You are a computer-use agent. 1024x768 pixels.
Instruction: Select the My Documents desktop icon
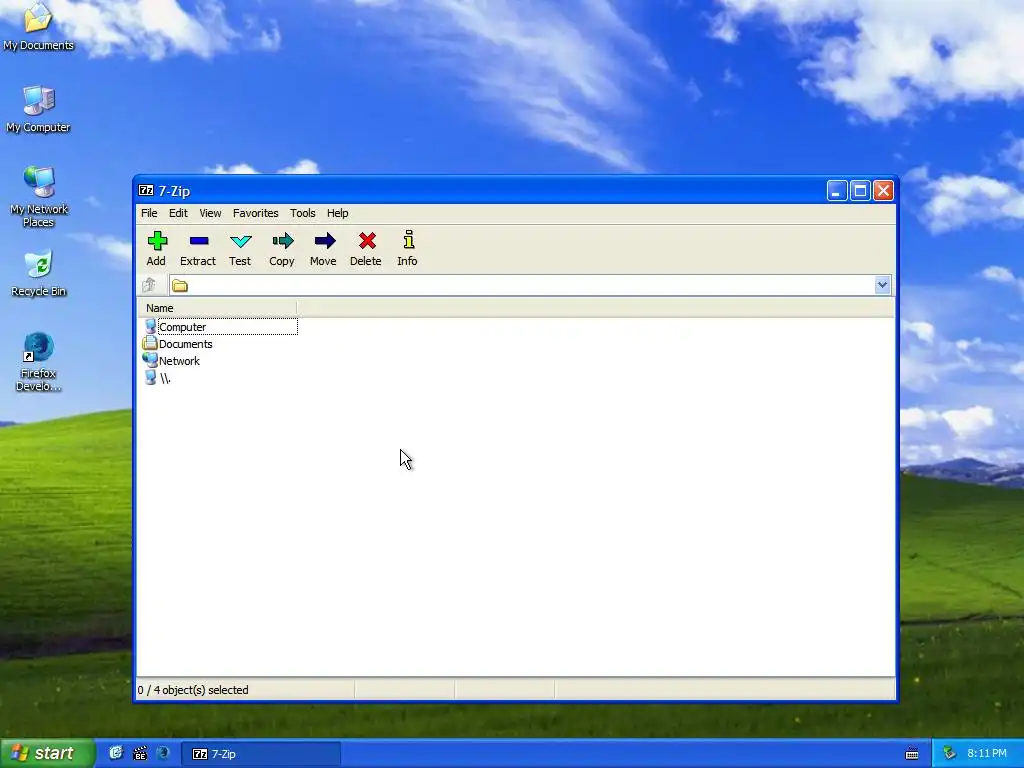point(38,26)
